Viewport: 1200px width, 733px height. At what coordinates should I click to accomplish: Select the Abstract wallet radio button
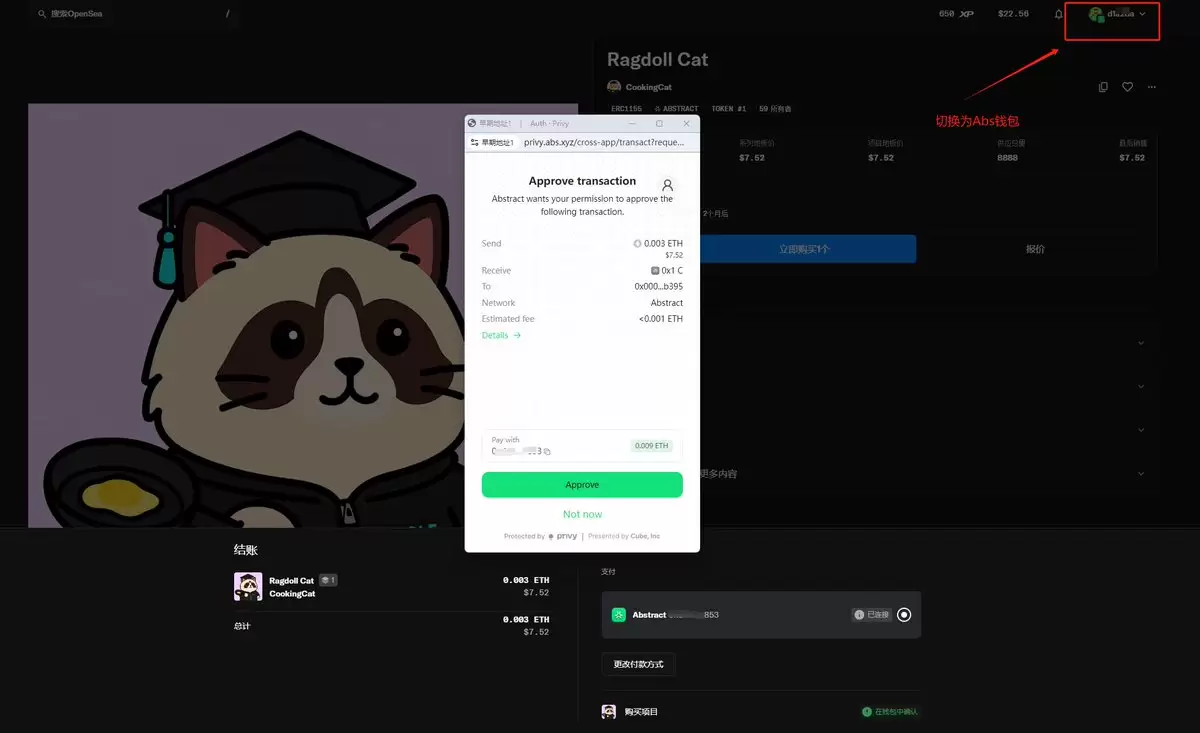pyautogui.click(x=904, y=615)
